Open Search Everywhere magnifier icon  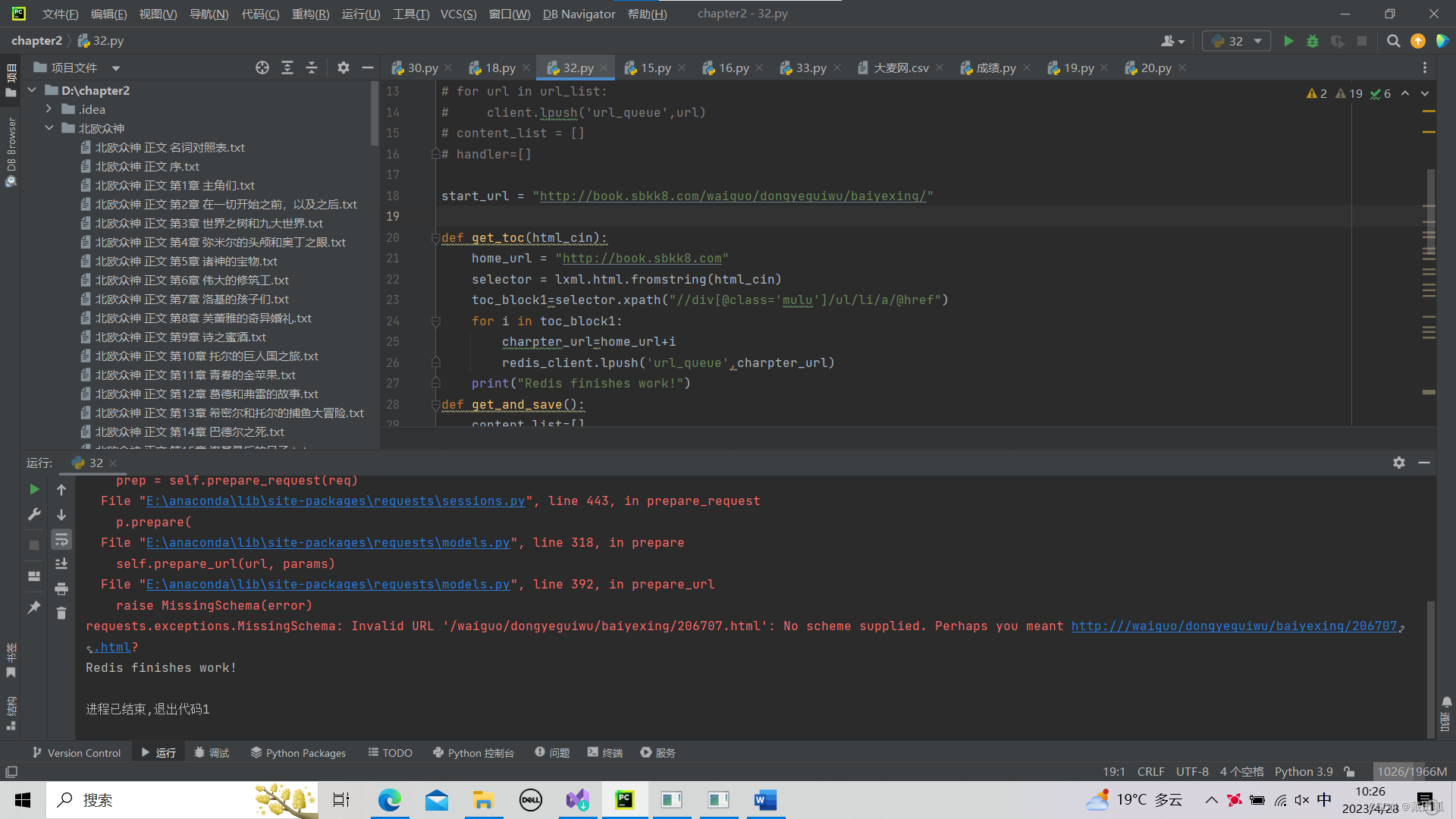click(1393, 41)
